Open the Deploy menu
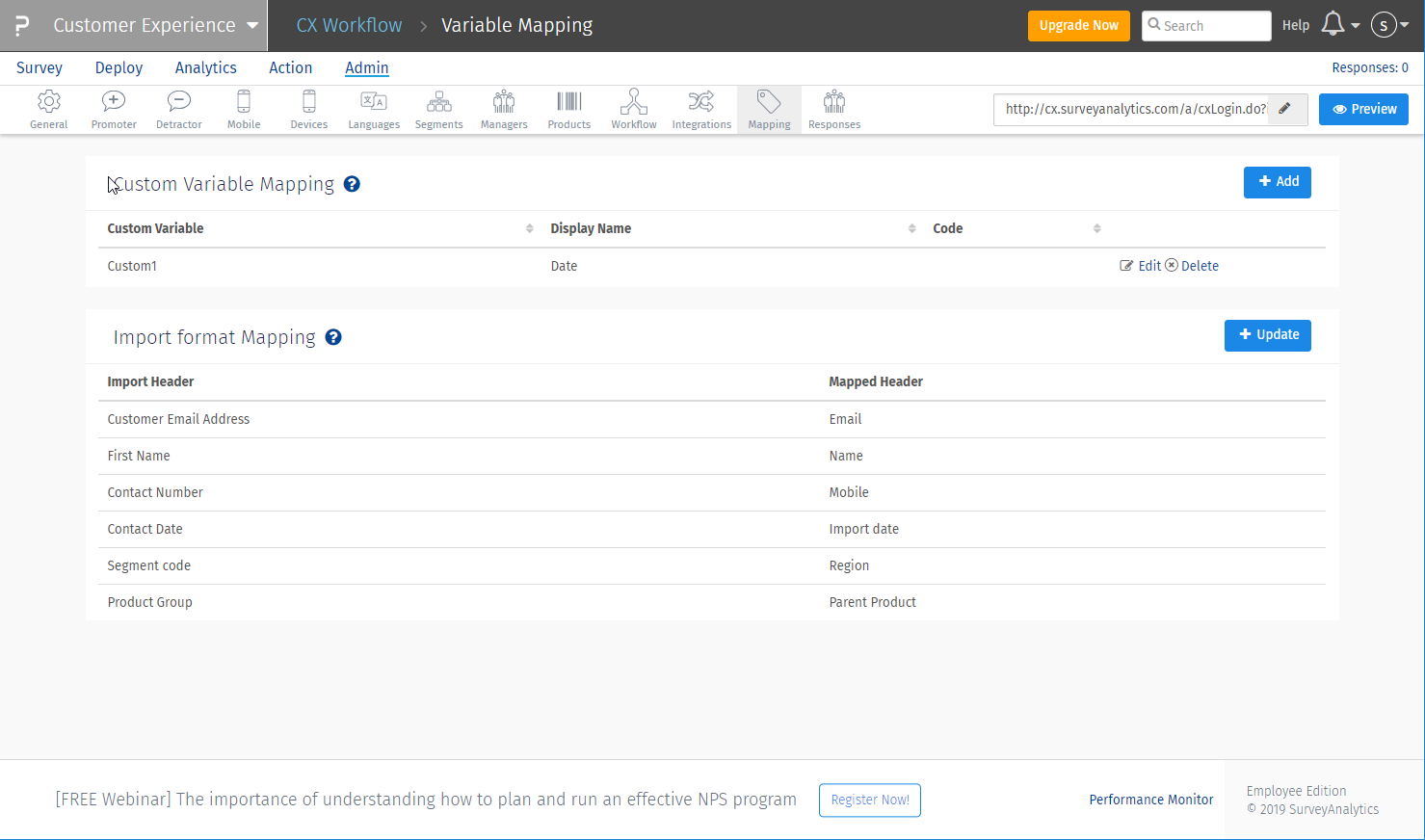Image resolution: width=1425 pixels, height=840 pixels. click(118, 67)
